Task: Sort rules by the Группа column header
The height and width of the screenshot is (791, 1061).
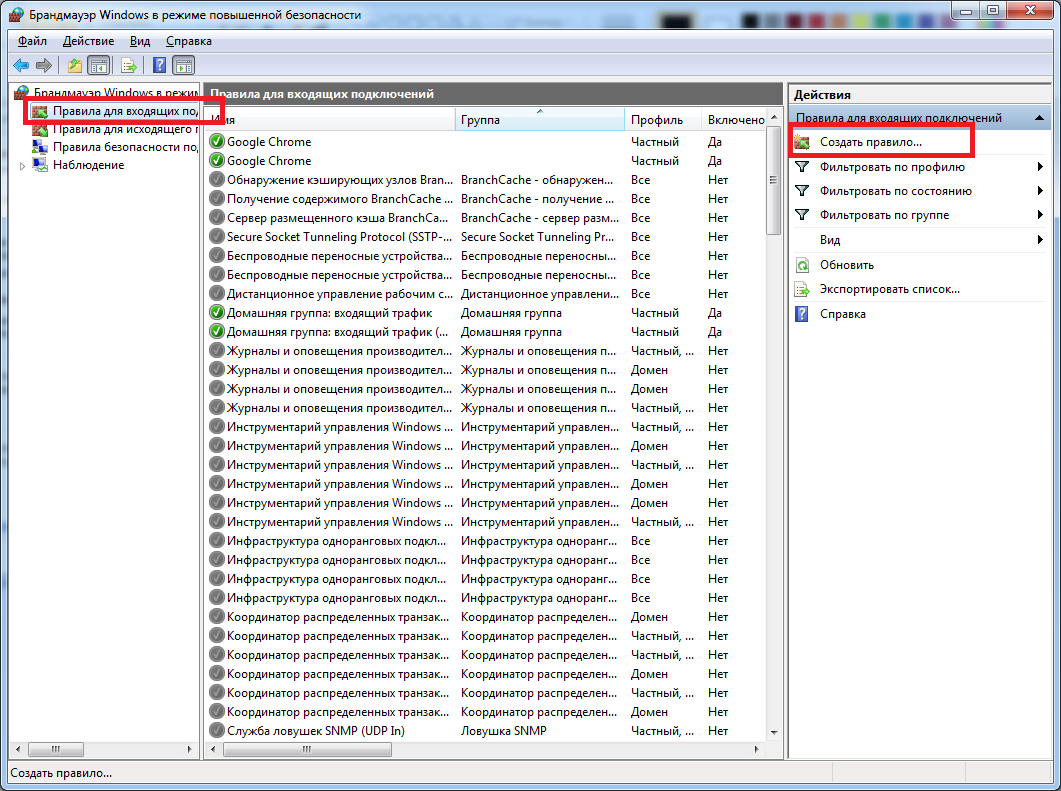Action: pos(540,120)
